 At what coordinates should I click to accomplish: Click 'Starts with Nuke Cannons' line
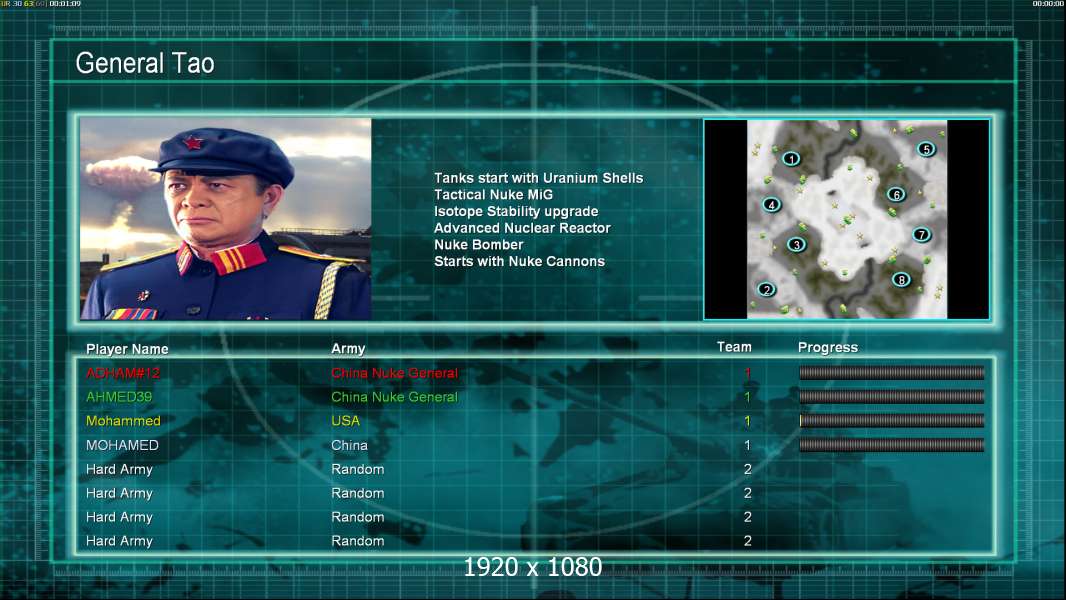pos(519,262)
